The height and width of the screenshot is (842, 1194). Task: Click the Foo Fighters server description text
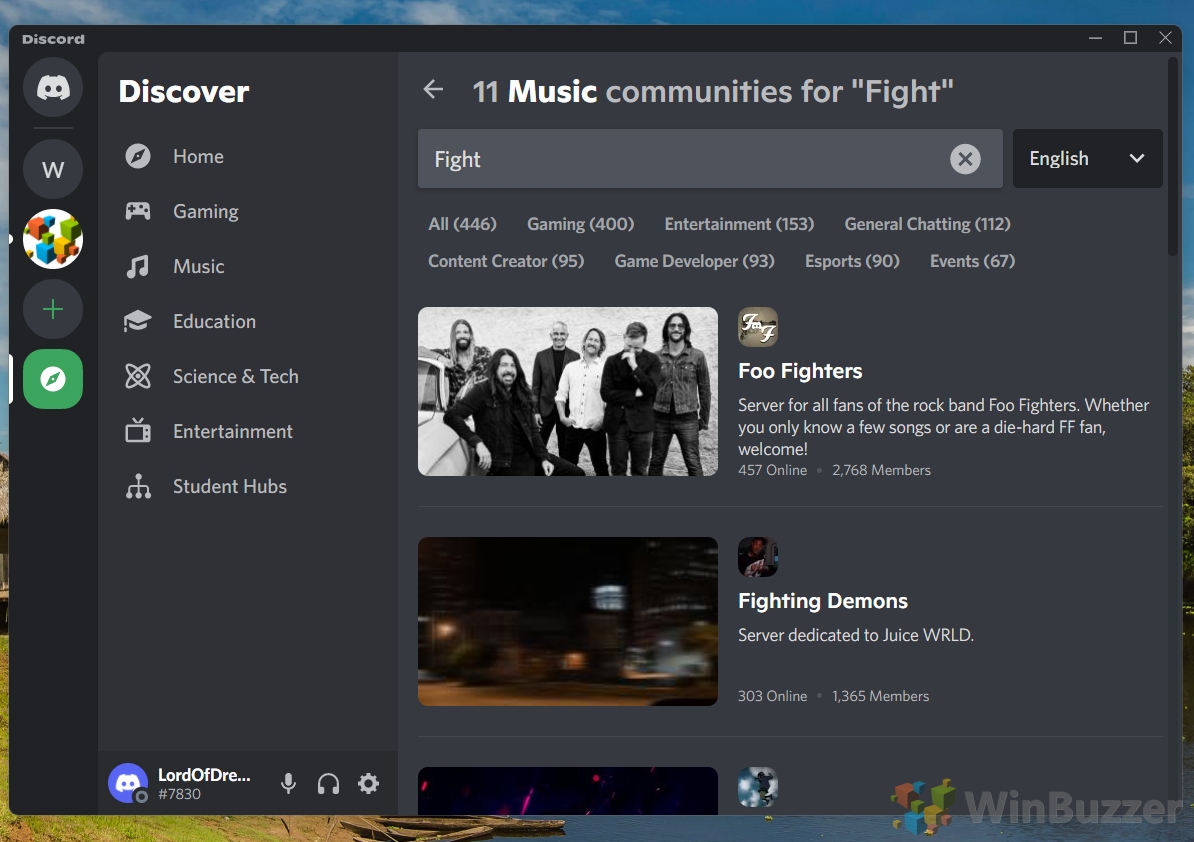(943, 427)
